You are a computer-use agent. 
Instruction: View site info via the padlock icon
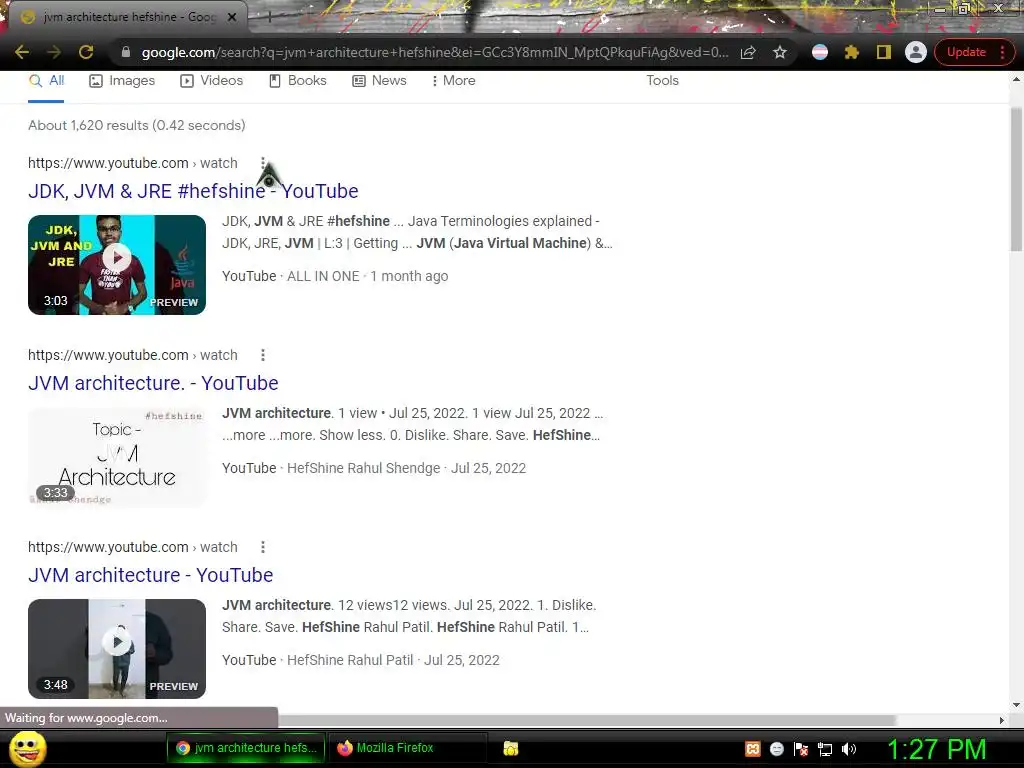click(x=126, y=52)
